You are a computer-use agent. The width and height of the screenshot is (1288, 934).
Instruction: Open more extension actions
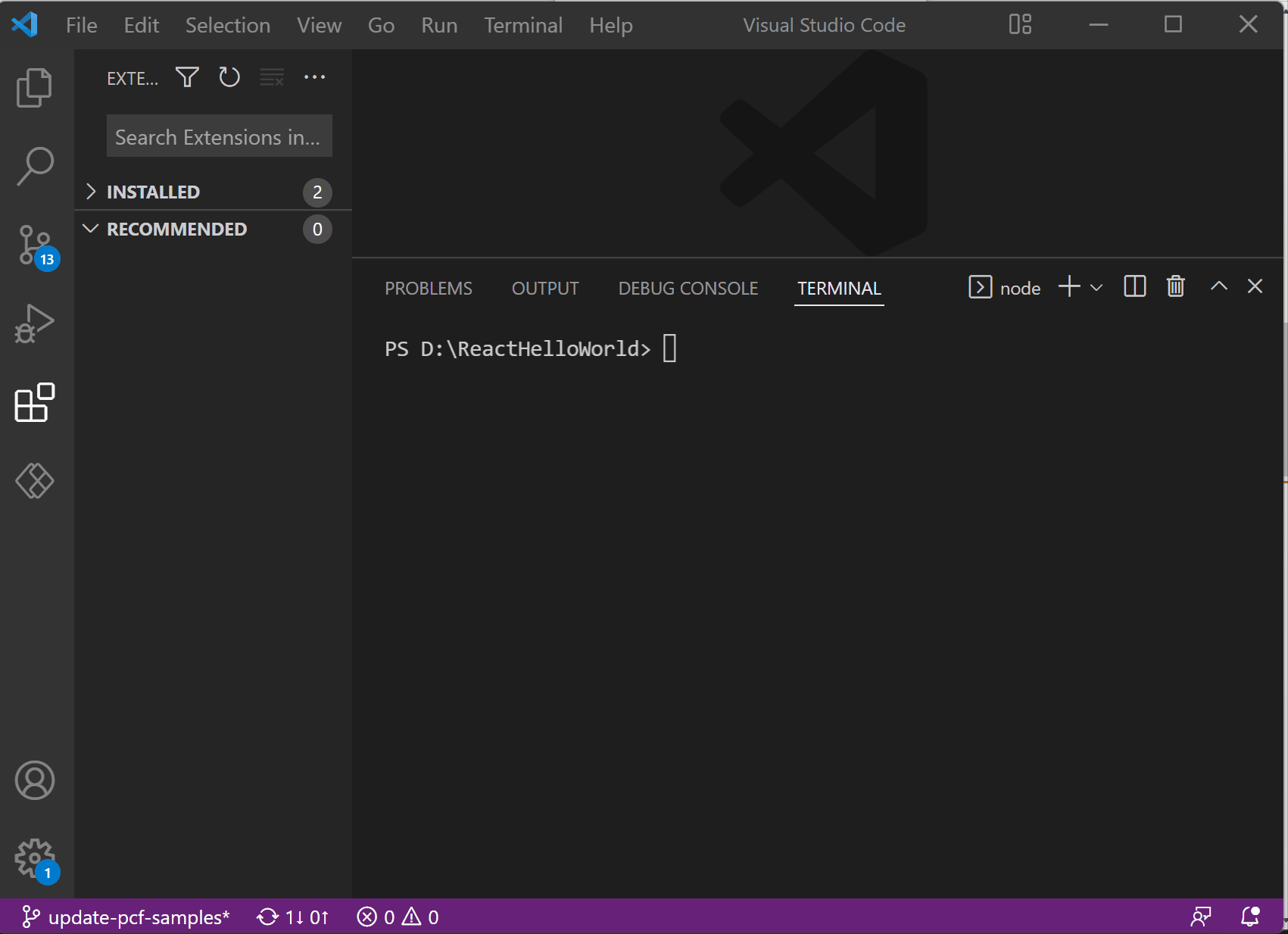(314, 77)
